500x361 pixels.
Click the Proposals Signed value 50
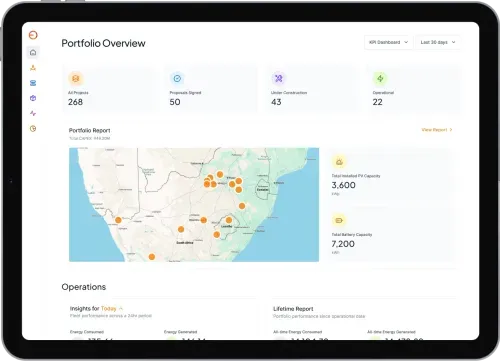[175, 102]
